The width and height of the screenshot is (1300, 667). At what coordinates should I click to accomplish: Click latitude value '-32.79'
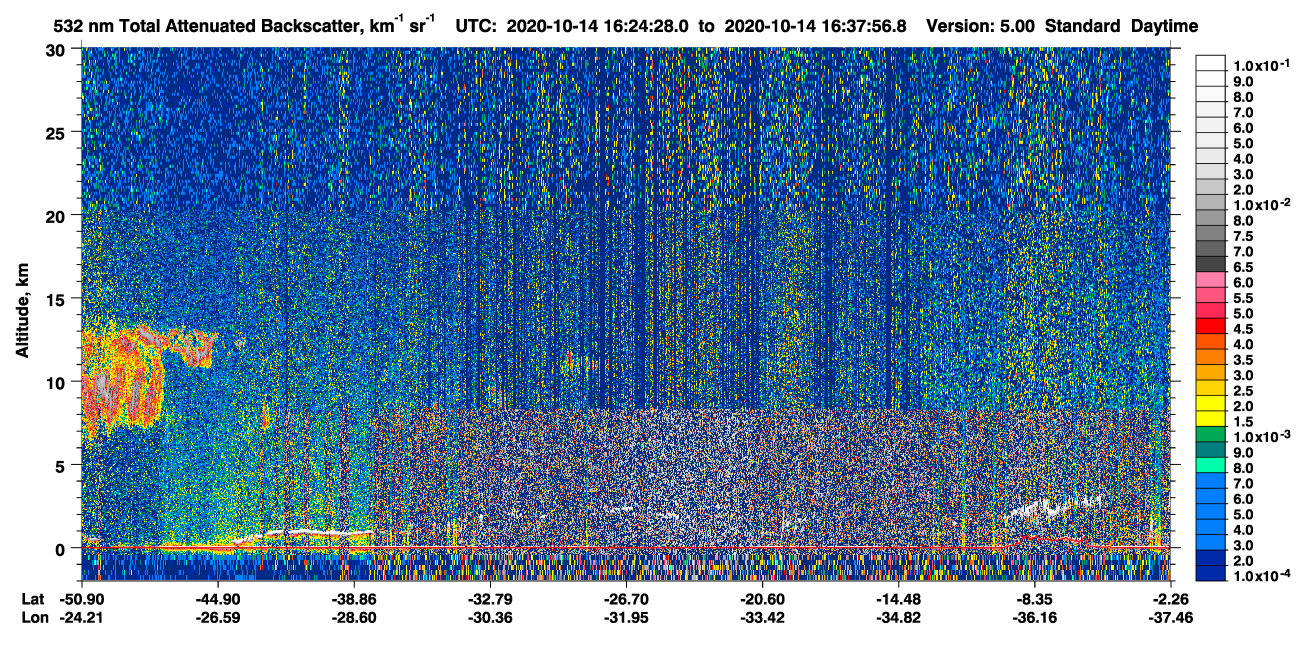pyautogui.click(x=489, y=598)
